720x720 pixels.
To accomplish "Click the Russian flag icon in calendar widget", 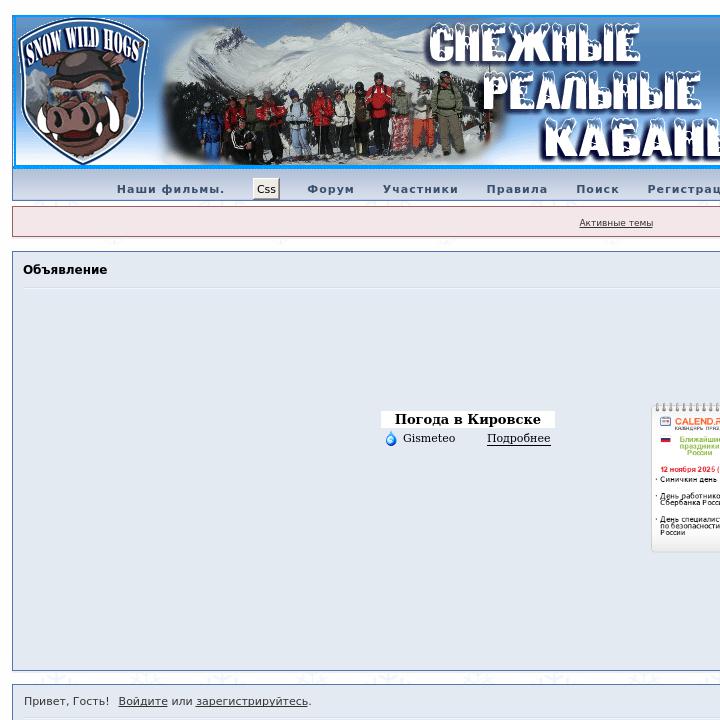I will pyautogui.click(x=665, y=440).
